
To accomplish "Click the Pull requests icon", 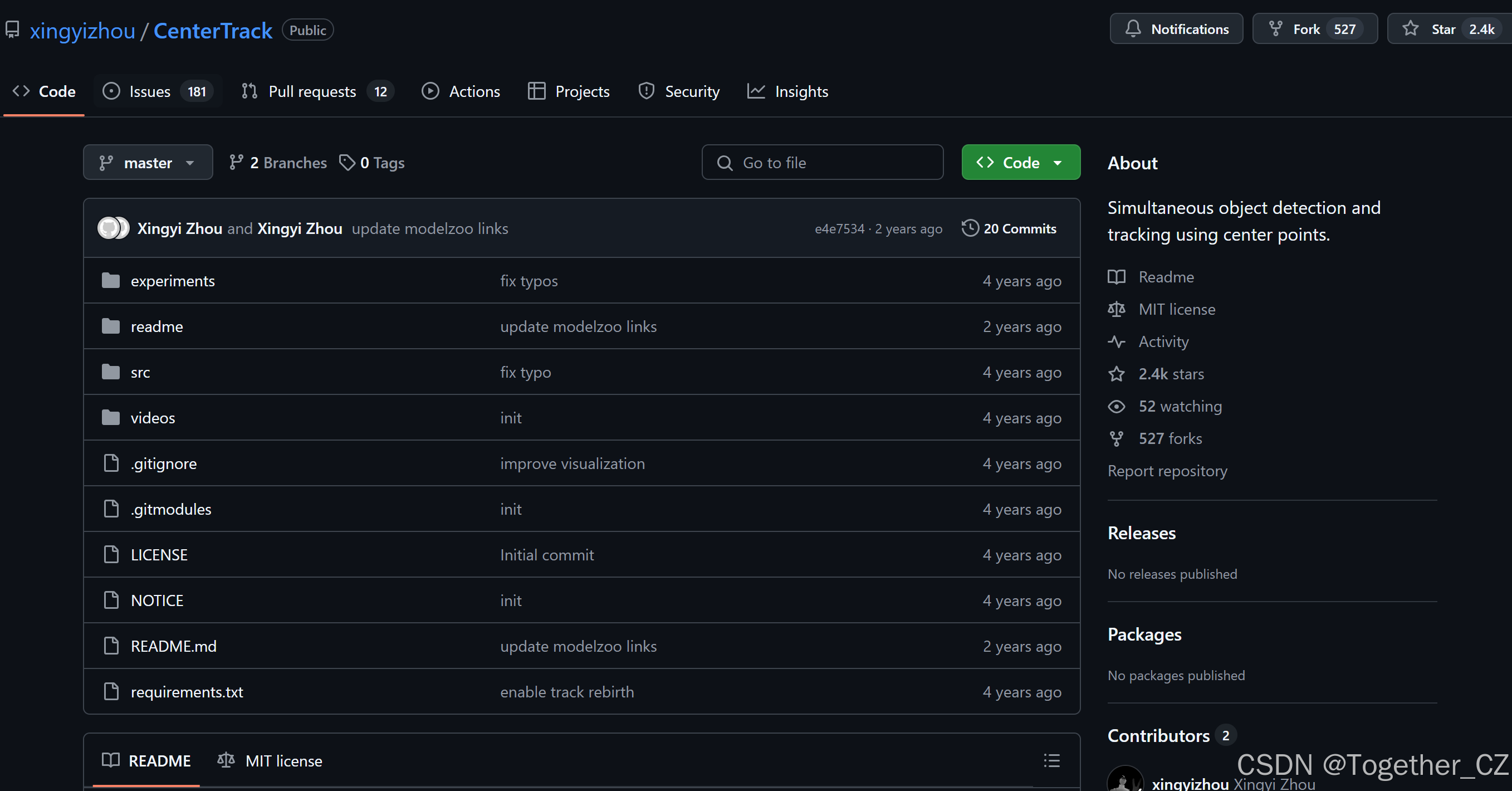I will click(x=249, y=91).
